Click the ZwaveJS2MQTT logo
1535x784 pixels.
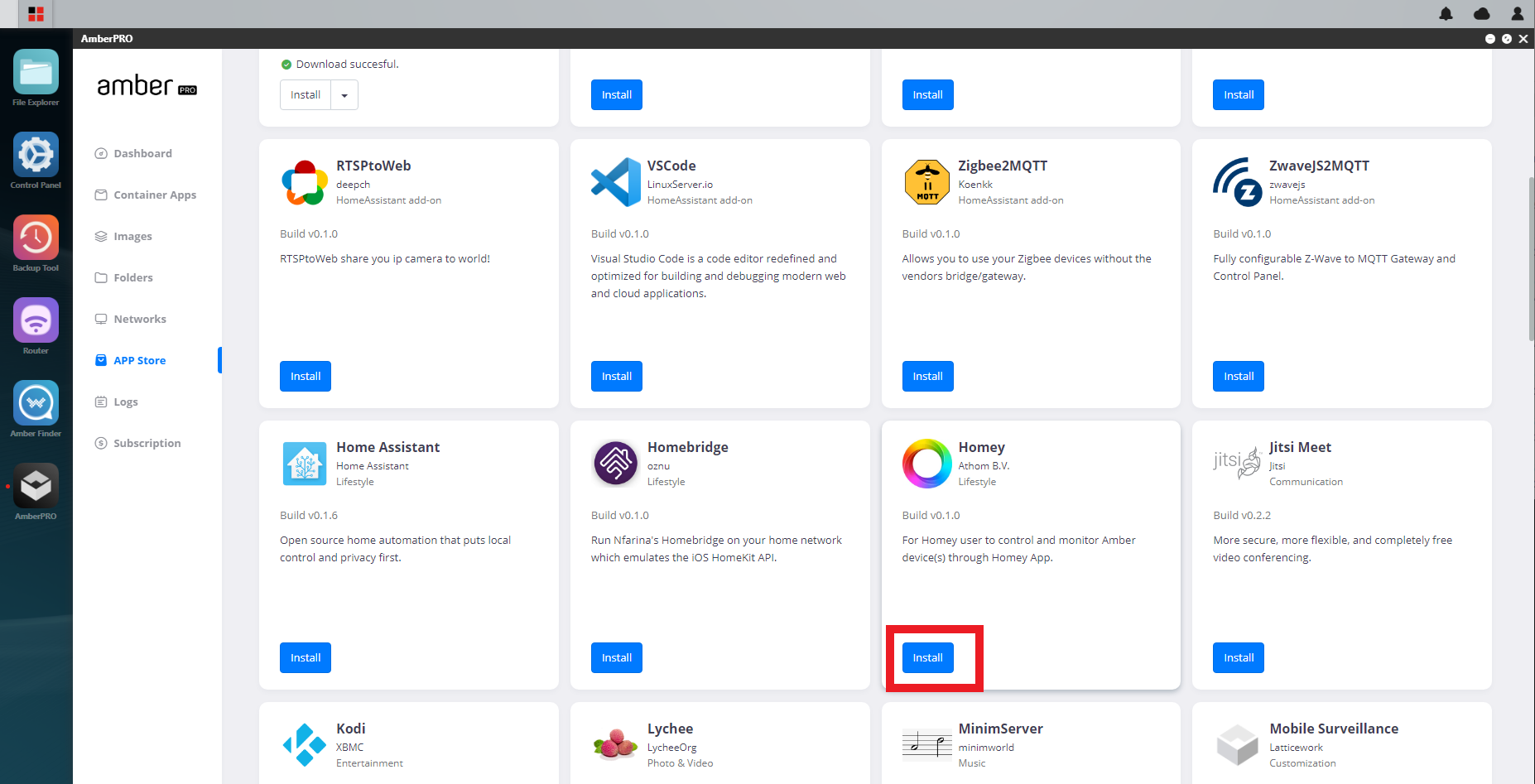[1238, 182]
